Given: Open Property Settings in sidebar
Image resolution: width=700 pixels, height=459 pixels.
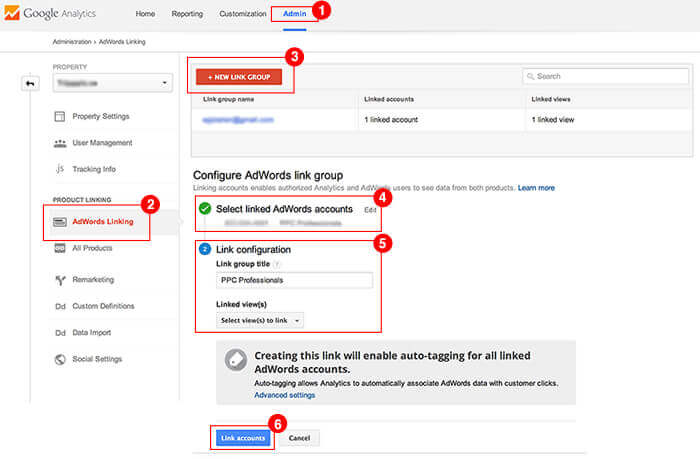Looking at the screenshot, I should 101,117.
